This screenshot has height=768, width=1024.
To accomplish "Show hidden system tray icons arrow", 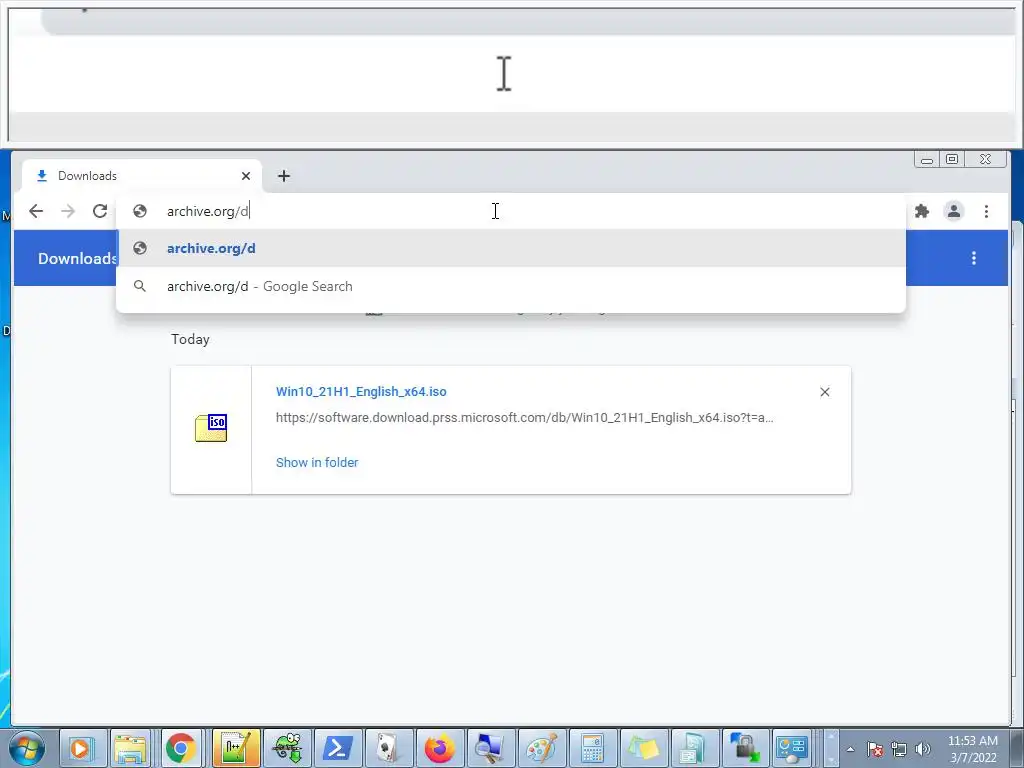I will coord(850,749).
